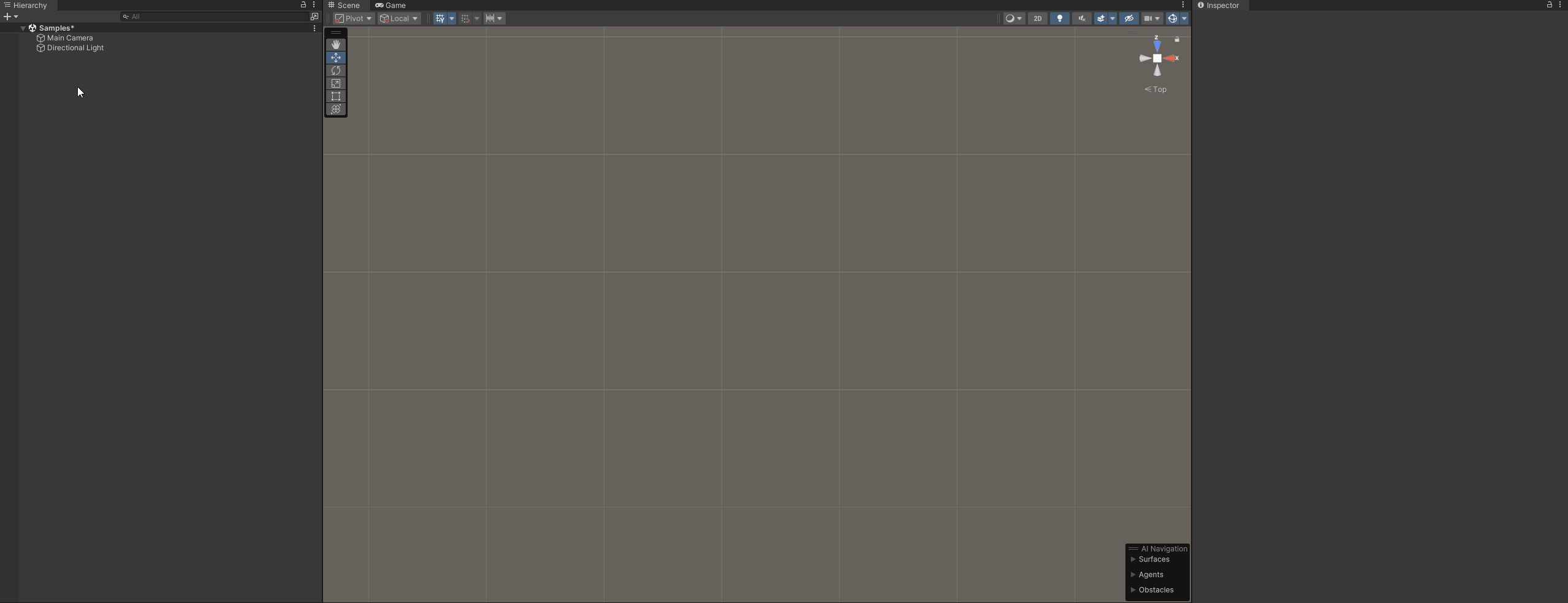
Task: Open the Hierarchy panel options menu
Action: pos(313,4)
